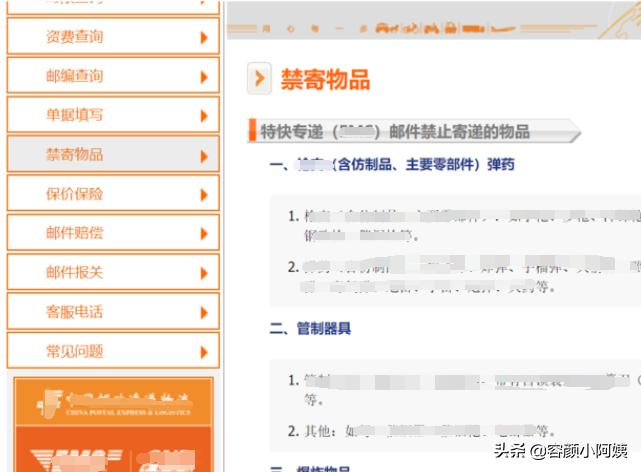Open the 客服电话 menu item
The width and height of the screenshot is (641, 472).
pyautogui.click(x=113, y=311)
